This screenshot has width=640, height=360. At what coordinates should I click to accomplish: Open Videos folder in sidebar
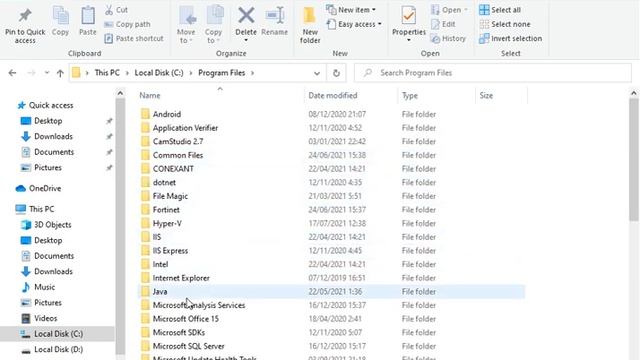pyautogui.click(x=39, y=318)
